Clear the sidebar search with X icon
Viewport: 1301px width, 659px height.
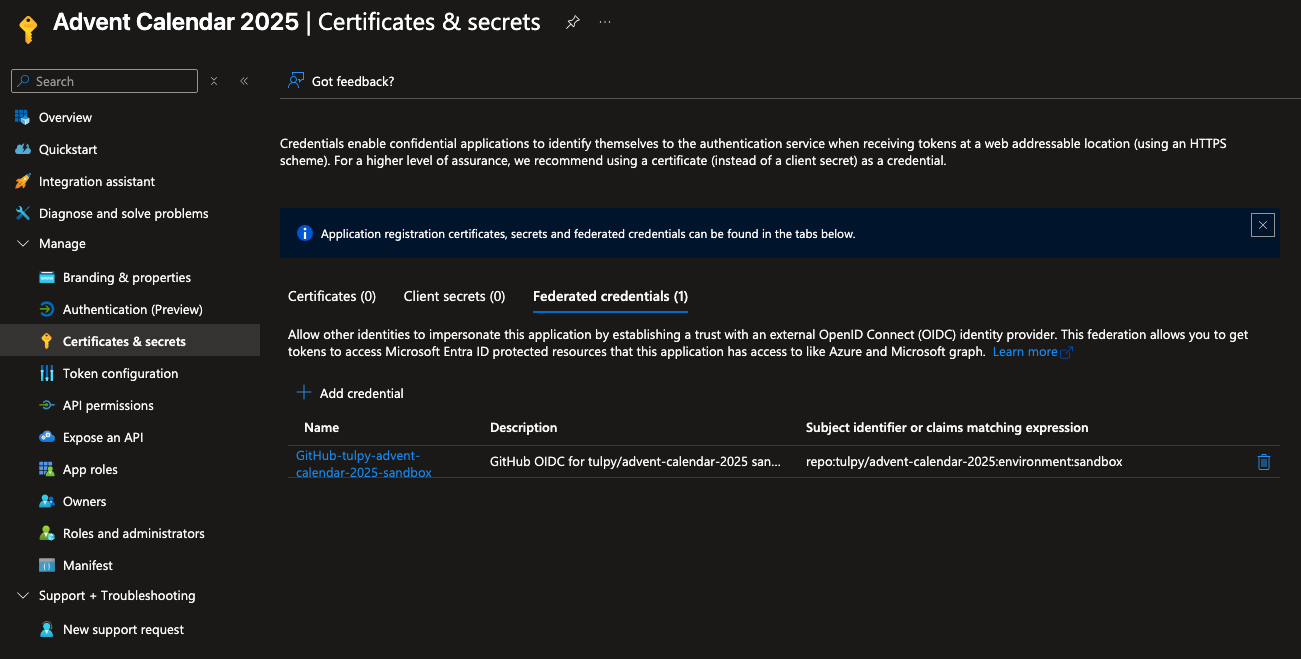pyautogui.click(x=214, y=81)
